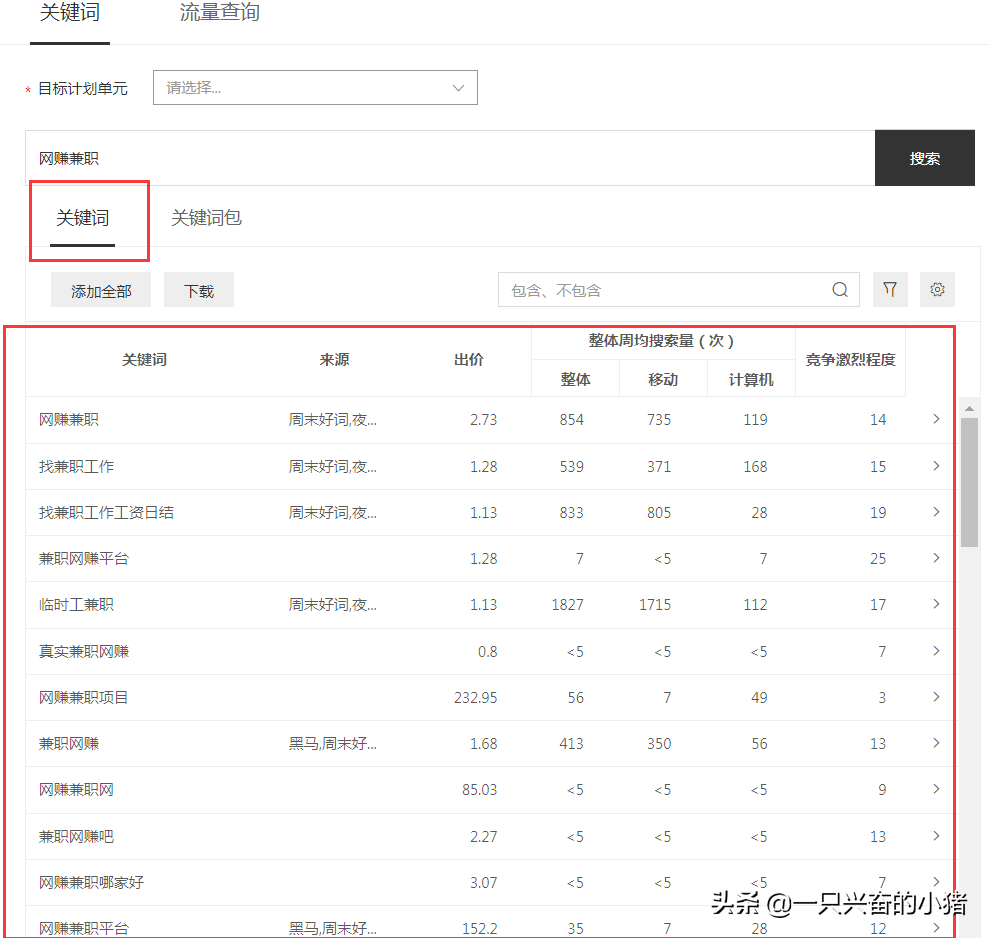Select keyword 兼职网赚吧
Viewport: 989px width, 938px height.
pyautogui.click(x=76, y=836)
